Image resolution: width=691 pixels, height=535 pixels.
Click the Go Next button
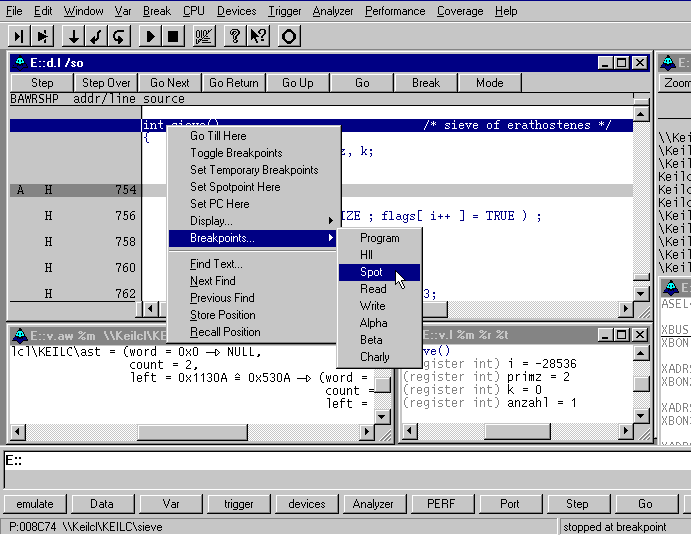click(x=170, y=83)
